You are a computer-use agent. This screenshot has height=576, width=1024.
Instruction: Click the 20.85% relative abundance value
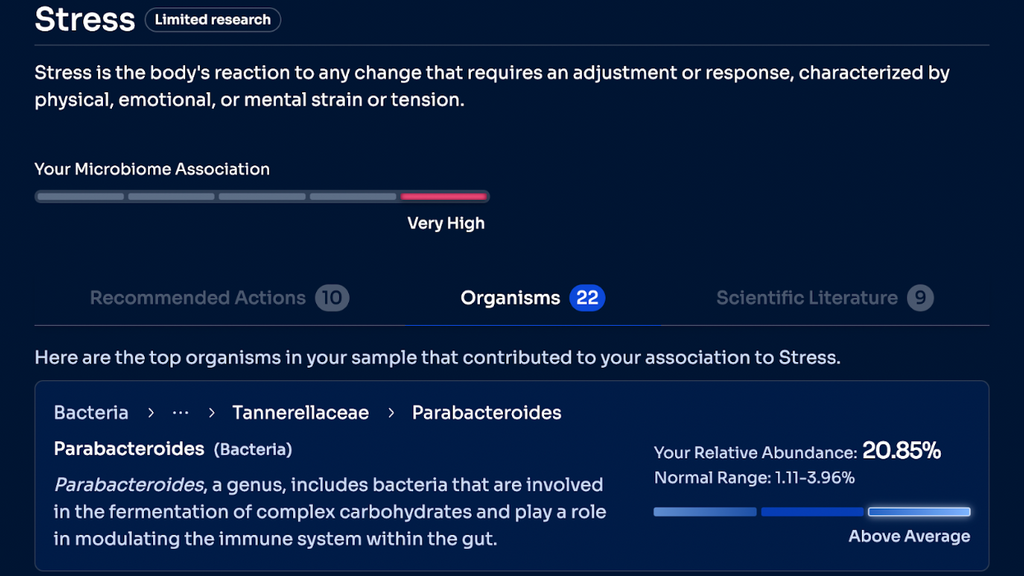(x=901, y=451)
